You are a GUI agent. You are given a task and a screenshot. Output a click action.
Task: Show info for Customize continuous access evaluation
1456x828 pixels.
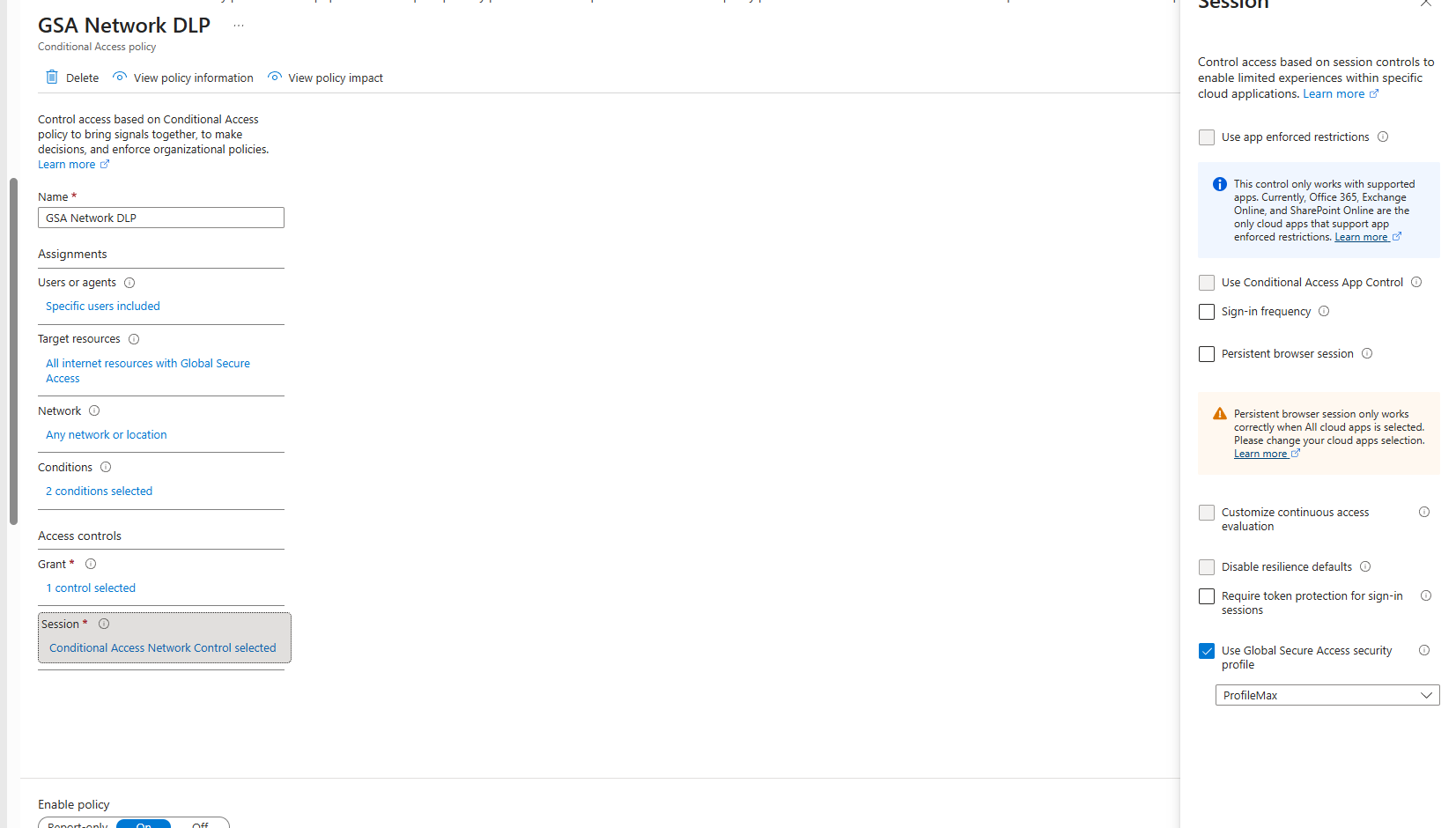point(1424,513)
